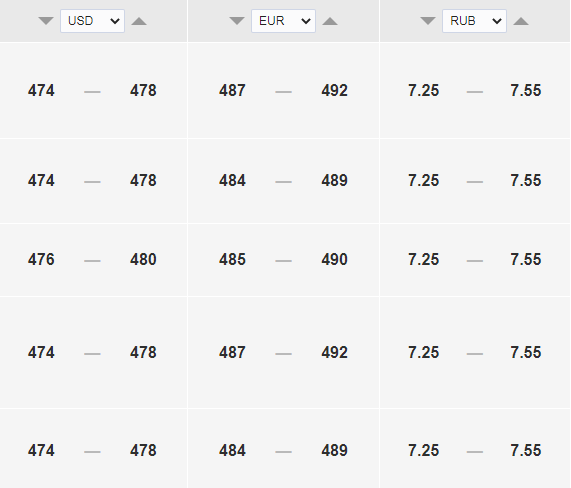Image resolution: width=571 pixels, height=488 pixels.
Task: Click USD sell rate 480
Action: click(143, 260)
